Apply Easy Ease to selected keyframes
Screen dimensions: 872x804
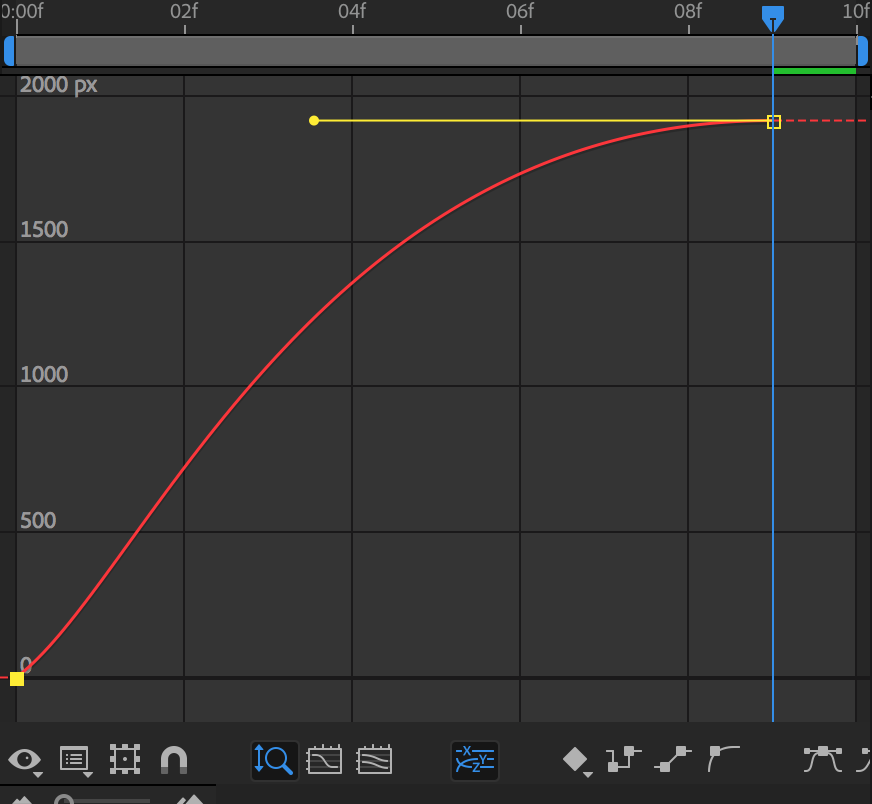823,760
